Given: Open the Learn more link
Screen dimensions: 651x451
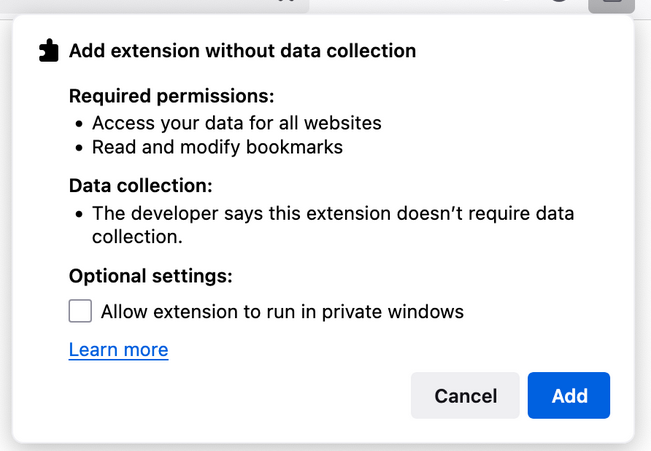Looking at the screenshot, I should pos(118,350).
